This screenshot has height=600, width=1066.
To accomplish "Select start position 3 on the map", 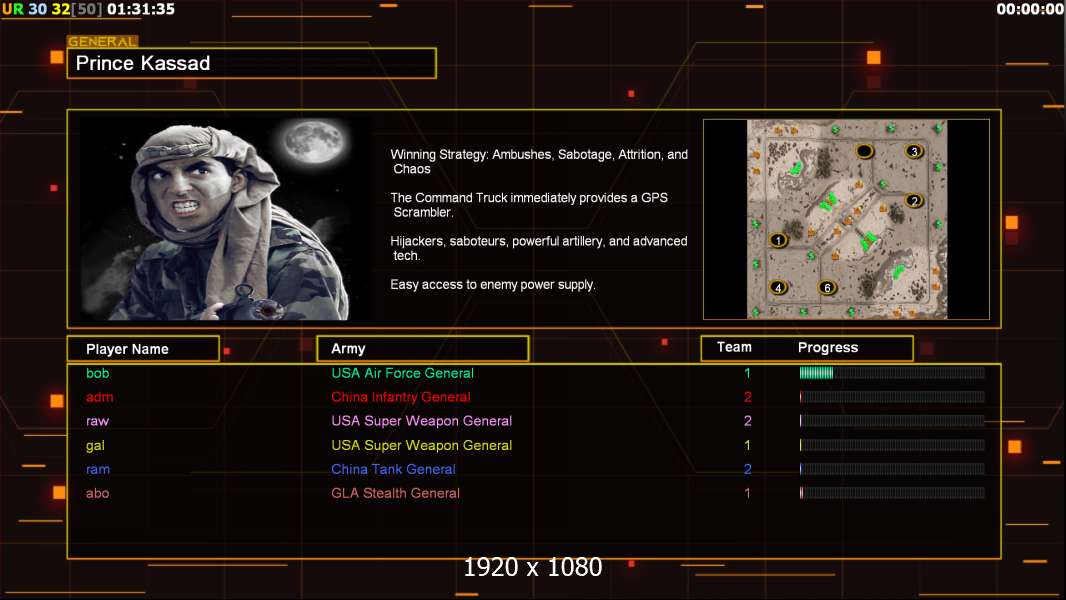I will click(x=914, y=151).
